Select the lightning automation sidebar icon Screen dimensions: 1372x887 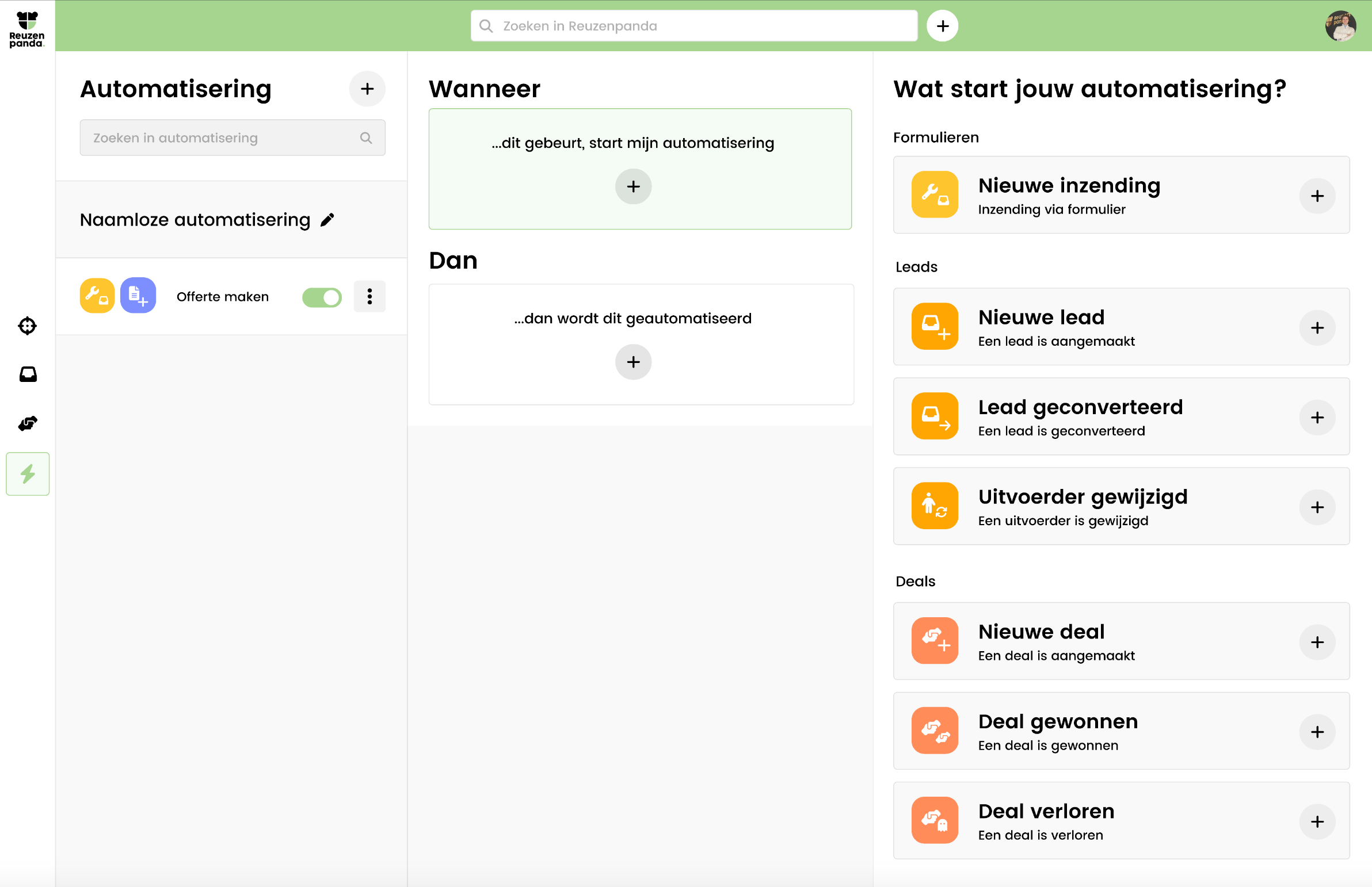[x=28, y=474]
